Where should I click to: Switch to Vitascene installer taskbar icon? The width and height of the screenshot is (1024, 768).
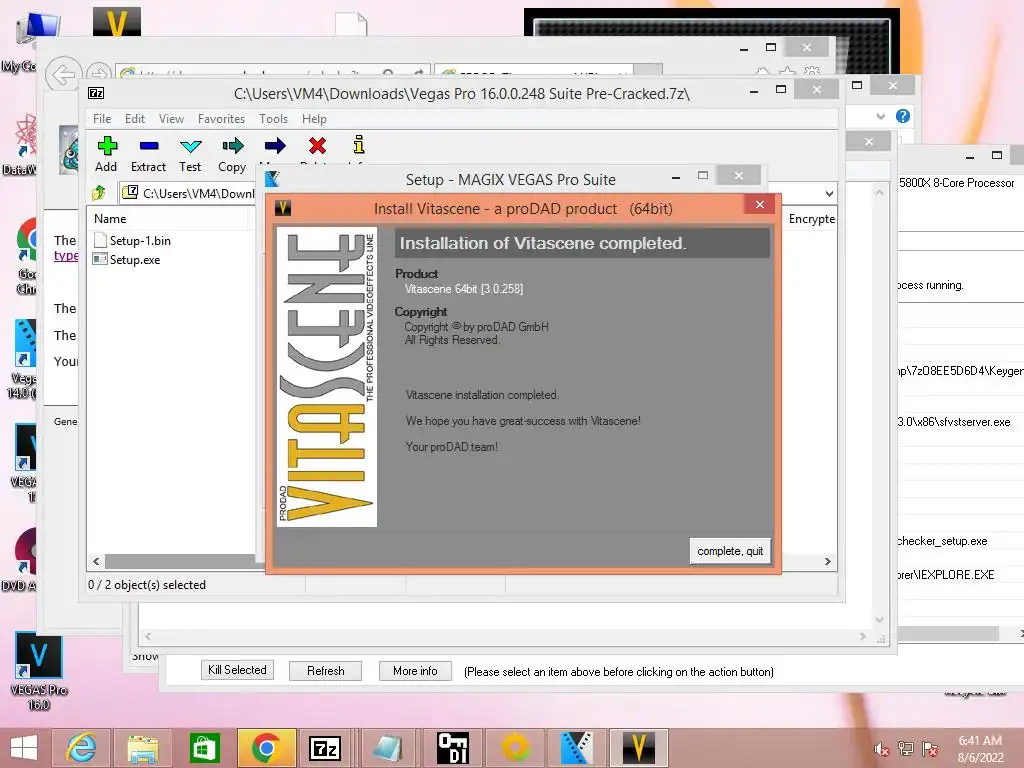[639, 748]
